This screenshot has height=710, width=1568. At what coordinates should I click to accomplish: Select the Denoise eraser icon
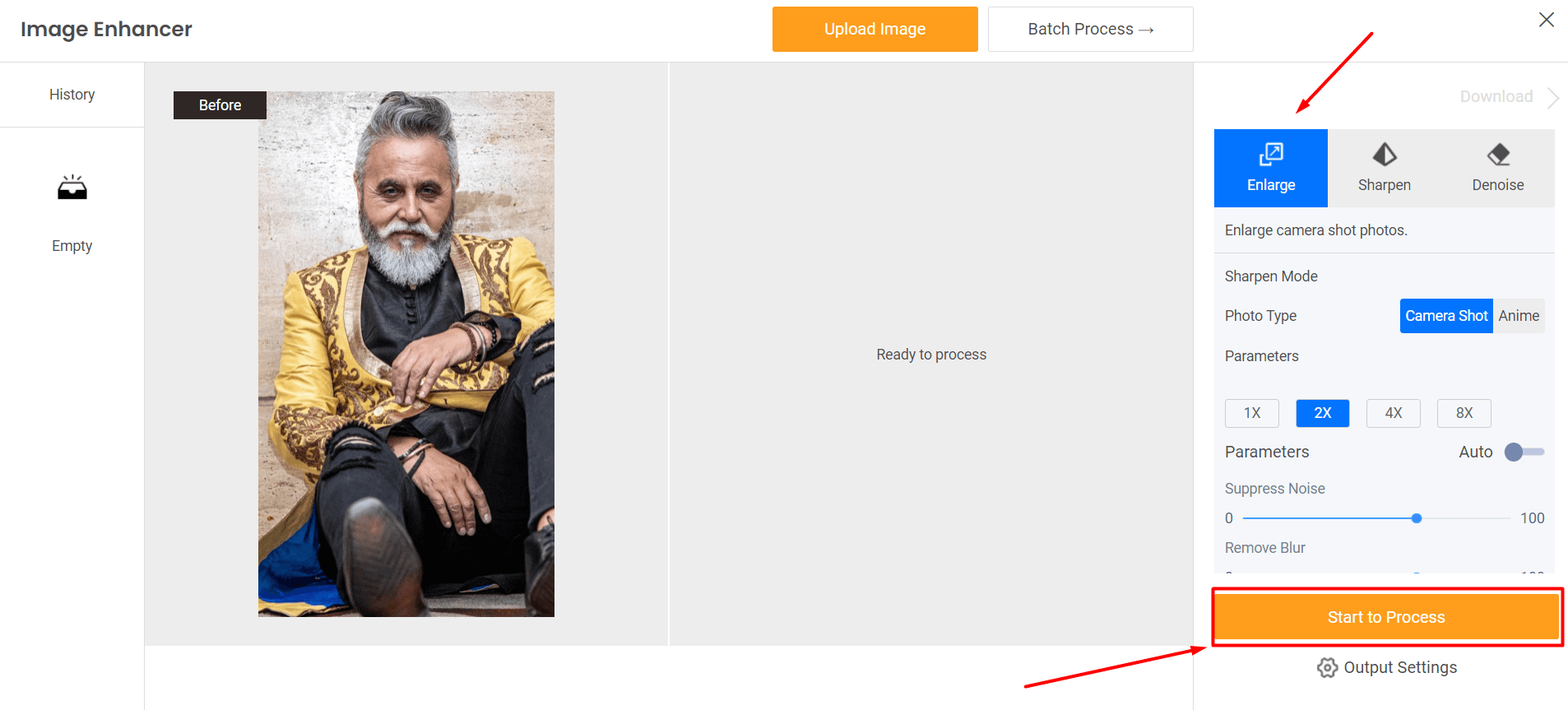(x=1498, y=155)
